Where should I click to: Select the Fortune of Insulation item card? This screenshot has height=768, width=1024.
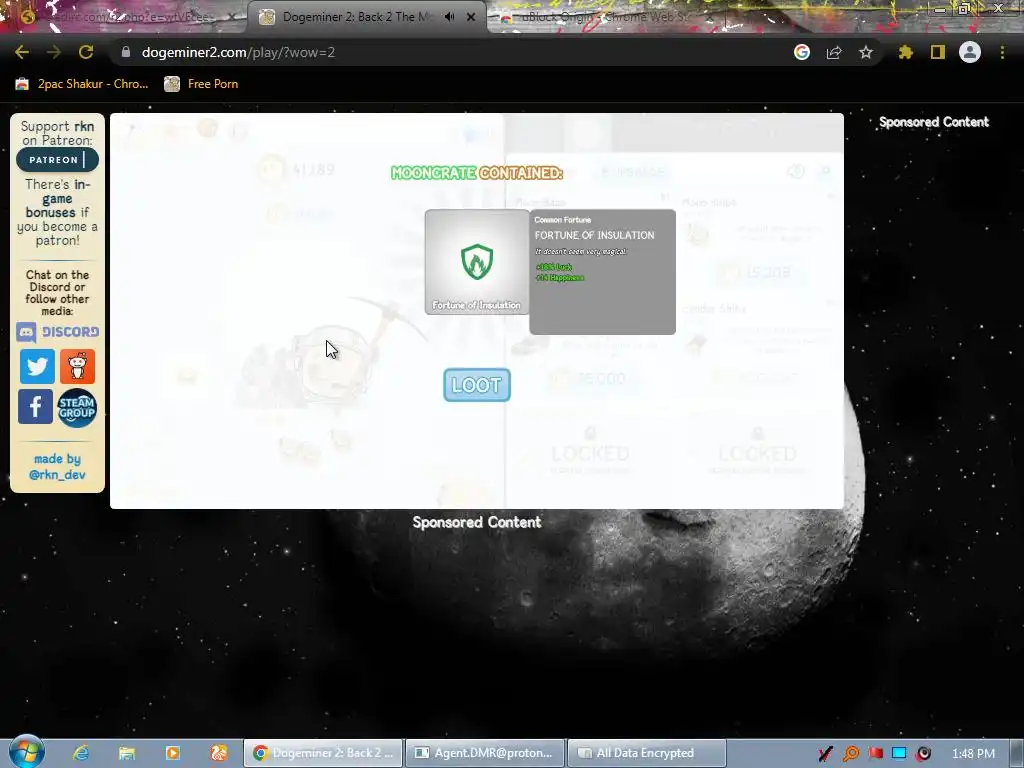click(x=477, y=262)
